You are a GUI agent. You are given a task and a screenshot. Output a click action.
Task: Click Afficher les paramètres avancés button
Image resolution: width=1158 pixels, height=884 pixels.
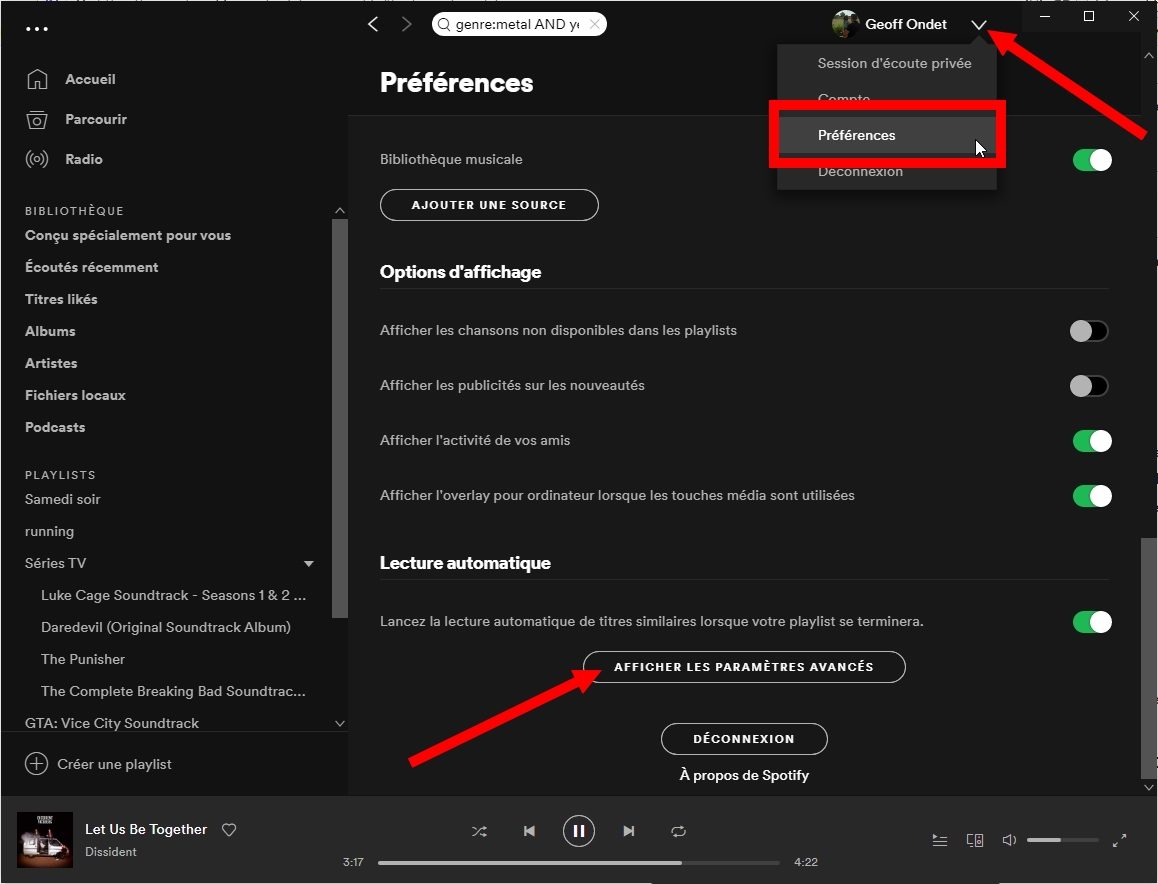point(744,667)
